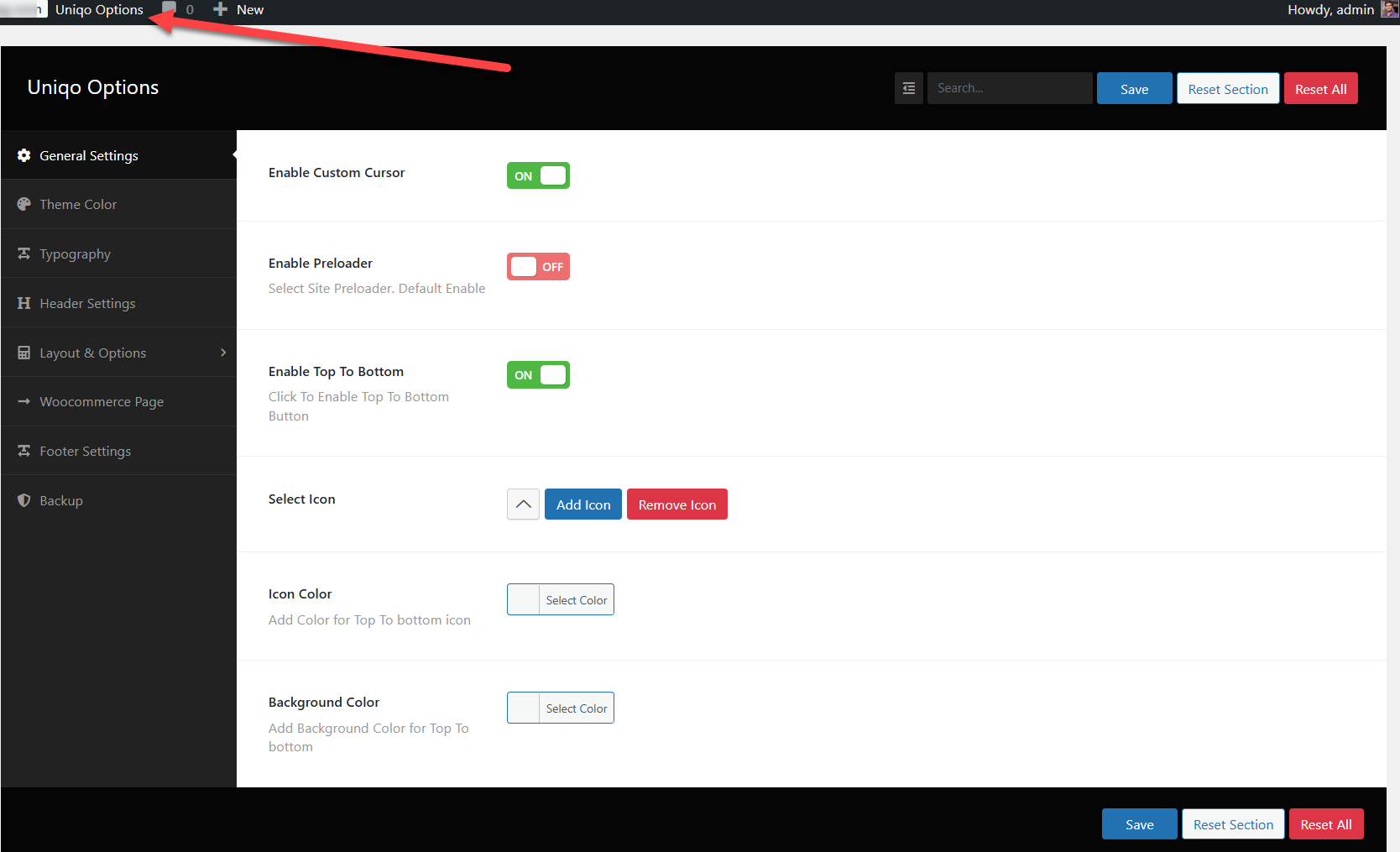
Task: Click the comments bubble icon in admin bar
Action: tap(170, 9)
